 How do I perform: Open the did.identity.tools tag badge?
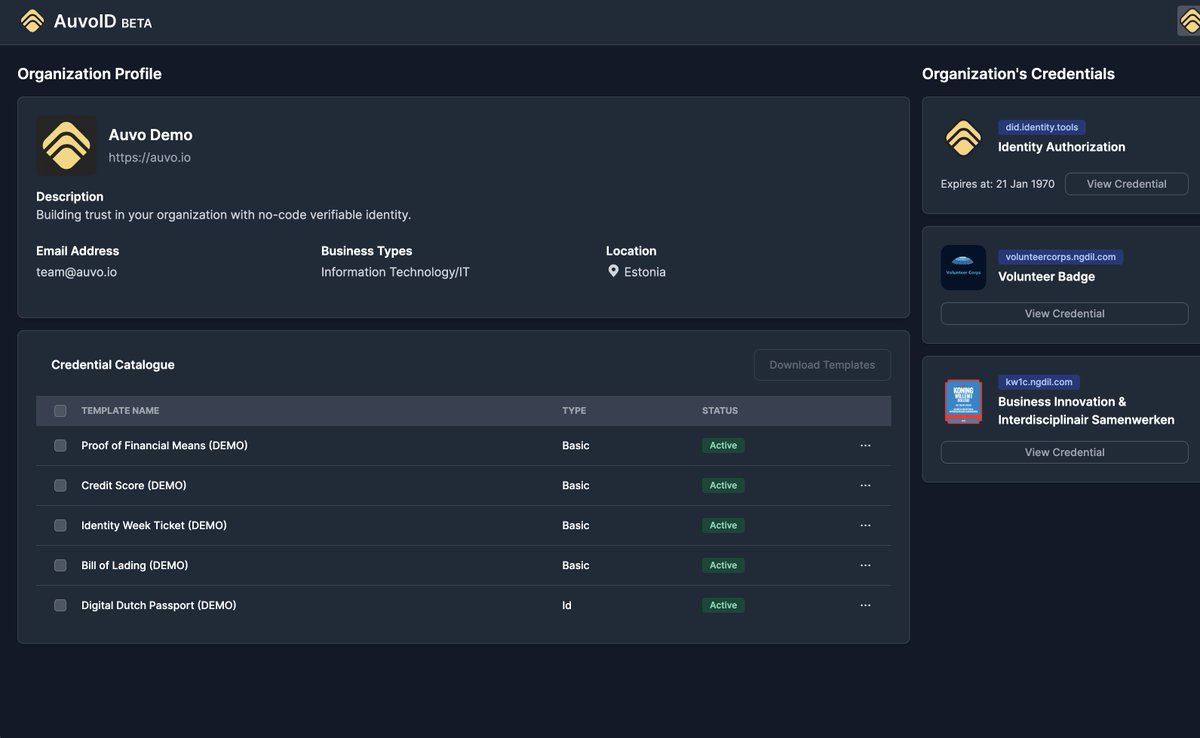coord(1039,125)
